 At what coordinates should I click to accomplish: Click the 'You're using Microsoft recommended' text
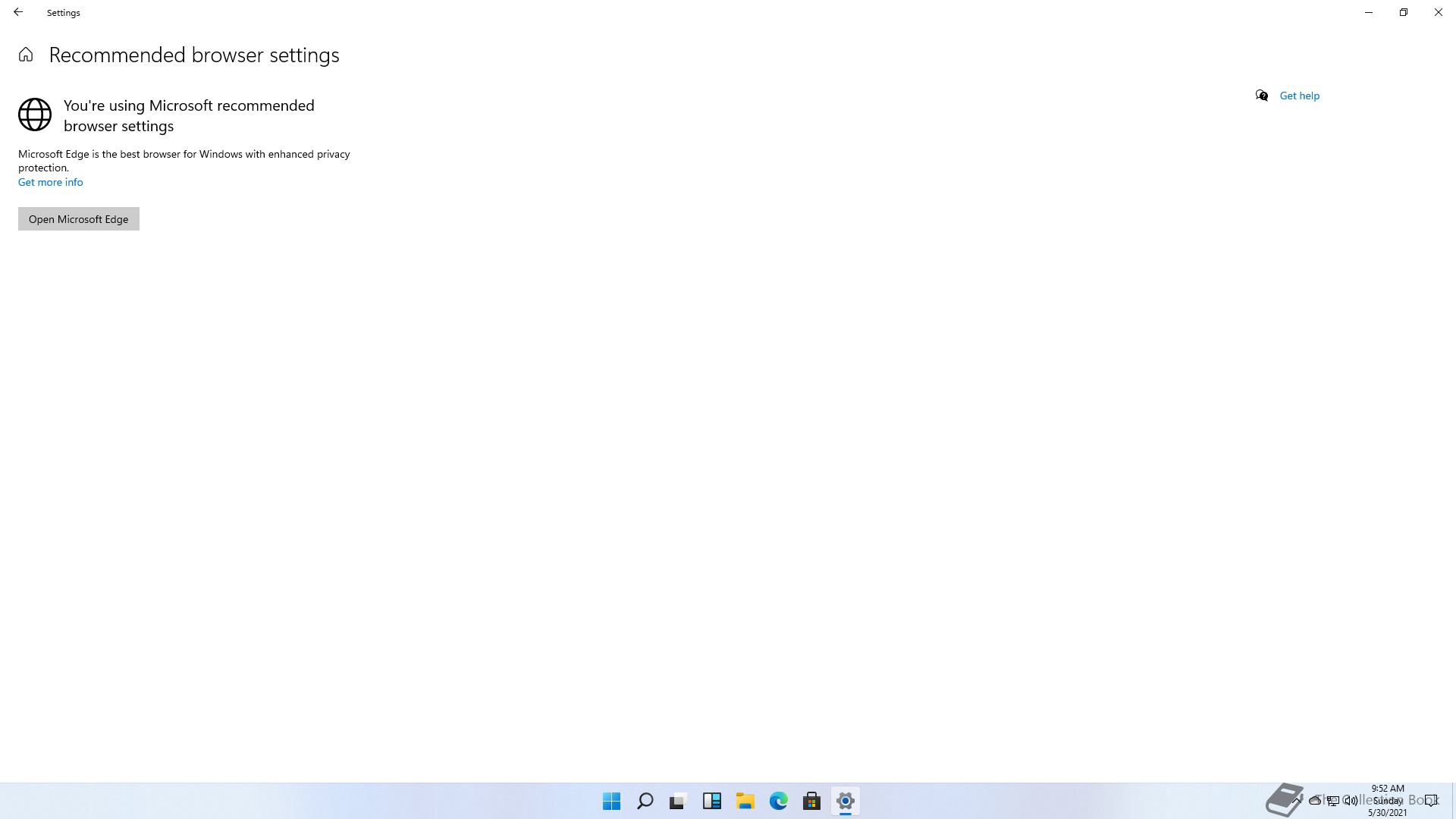[189, 105]
